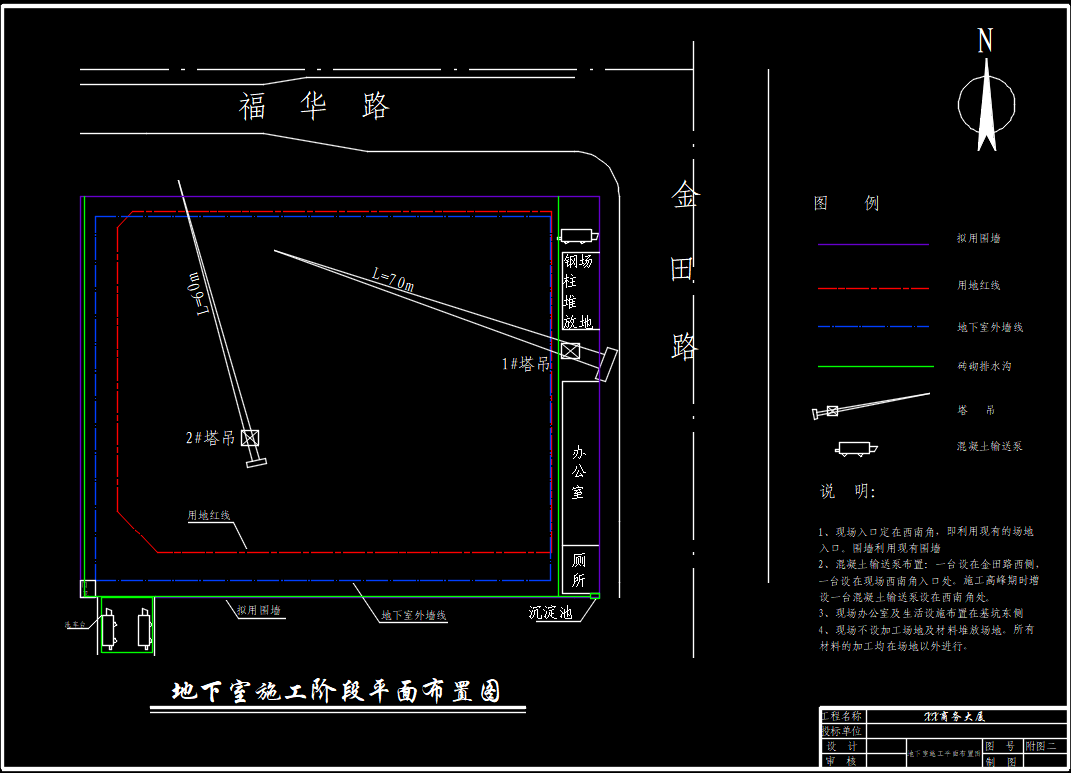Image resolution: width=1071 pixels, height=773 pixels.
Task: Select the 1#塔吊 tower crane base symbol
Action: point(570,351)
